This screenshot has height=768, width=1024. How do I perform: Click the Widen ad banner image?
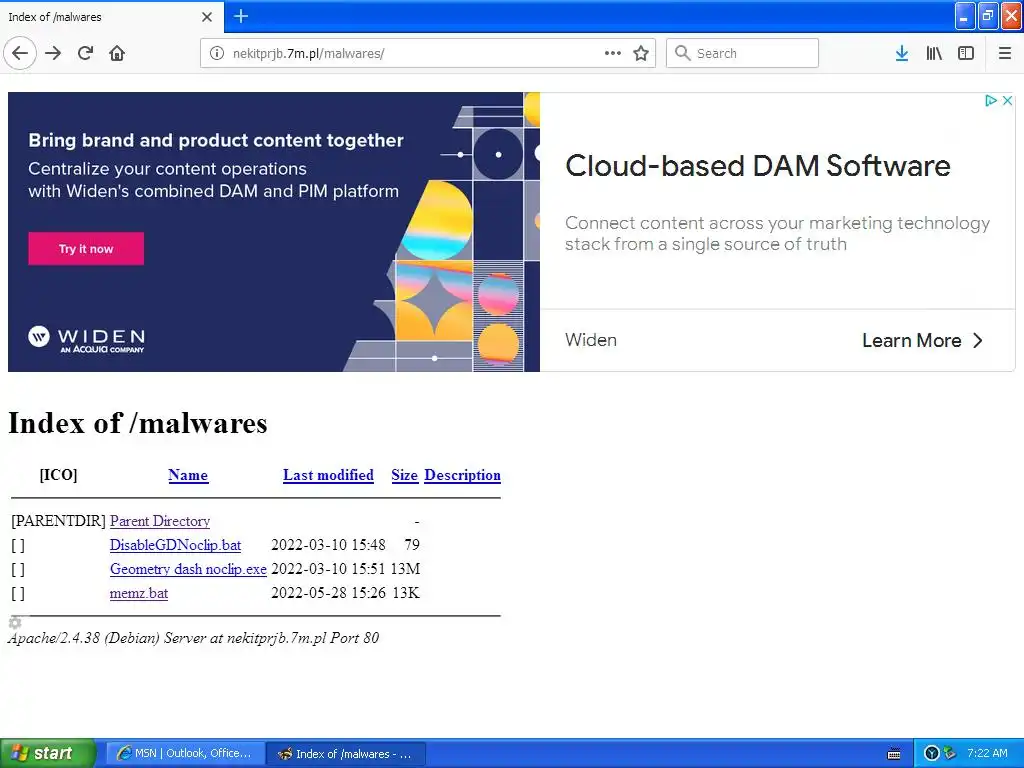[274, 232]
